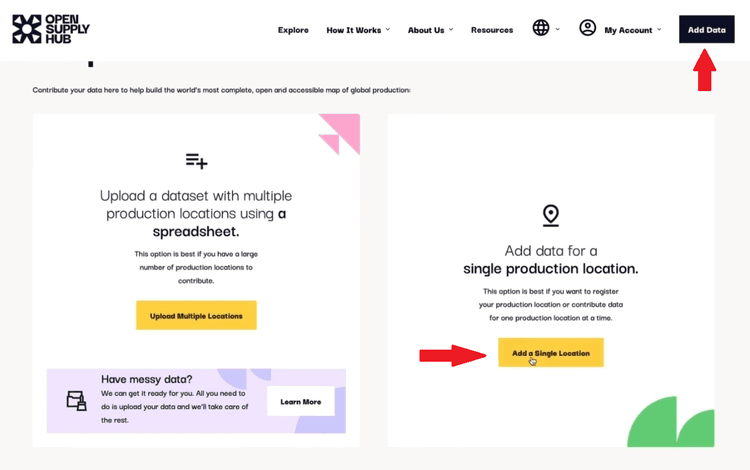Expand the How It Works dropdown
Screen dimensions: 750x470
(358, 30)
